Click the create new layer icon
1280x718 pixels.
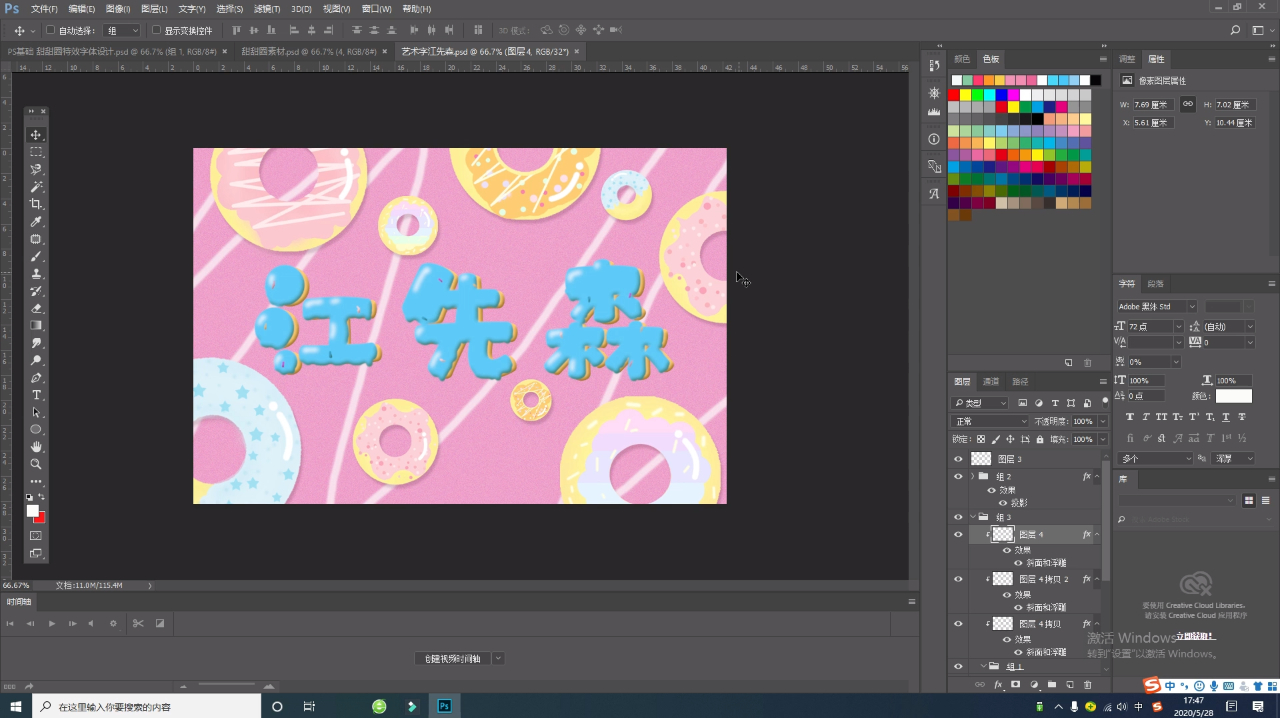1069,684
